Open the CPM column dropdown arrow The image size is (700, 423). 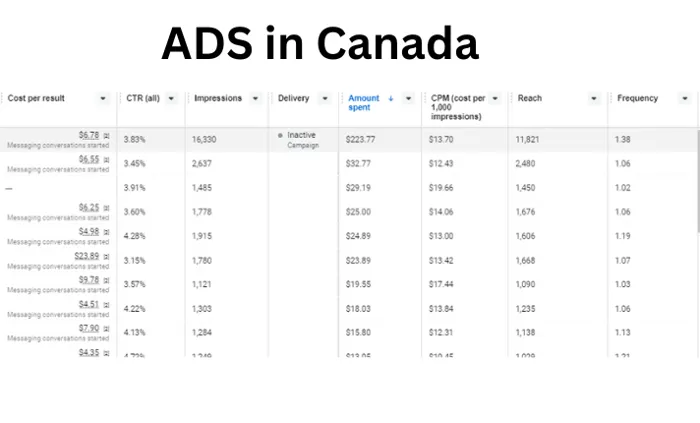495,98
